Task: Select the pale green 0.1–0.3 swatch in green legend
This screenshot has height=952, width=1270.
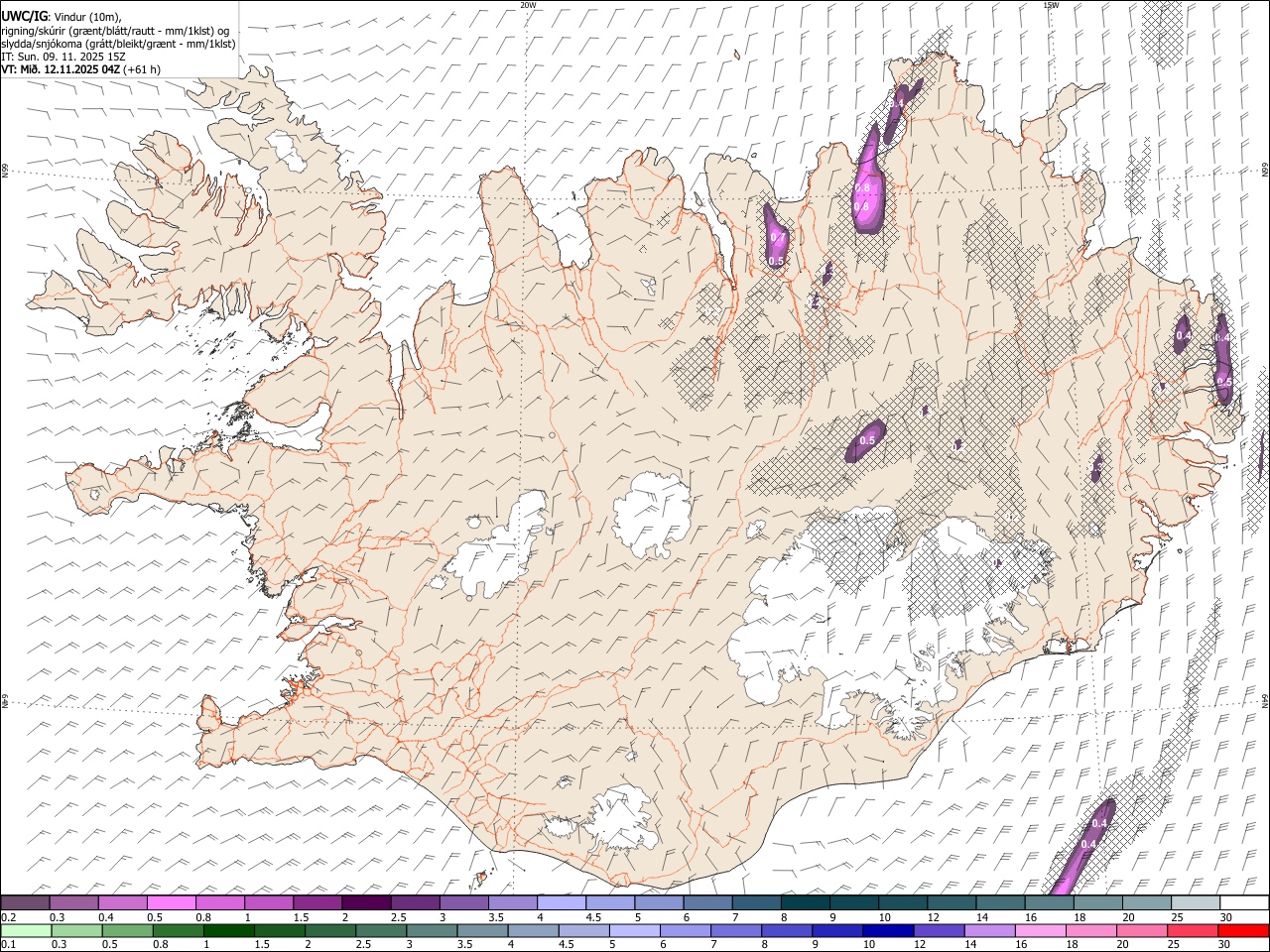Action: pos(27,930)
